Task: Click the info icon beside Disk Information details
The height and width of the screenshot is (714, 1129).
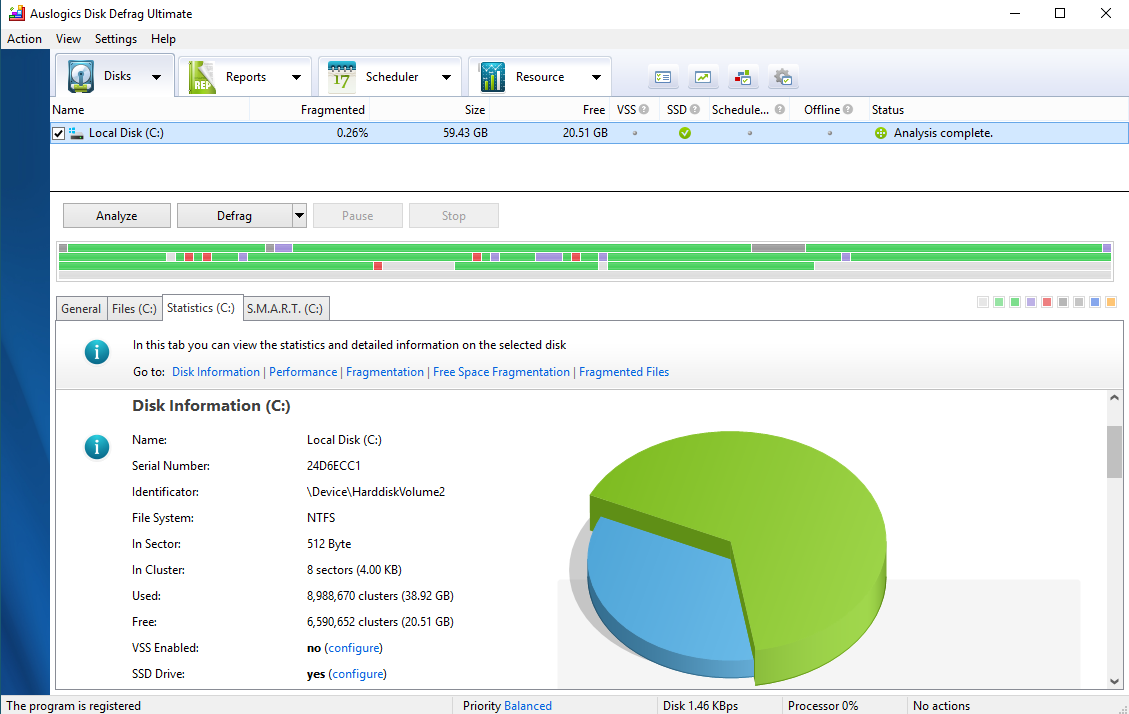Action: click(97, 447)
